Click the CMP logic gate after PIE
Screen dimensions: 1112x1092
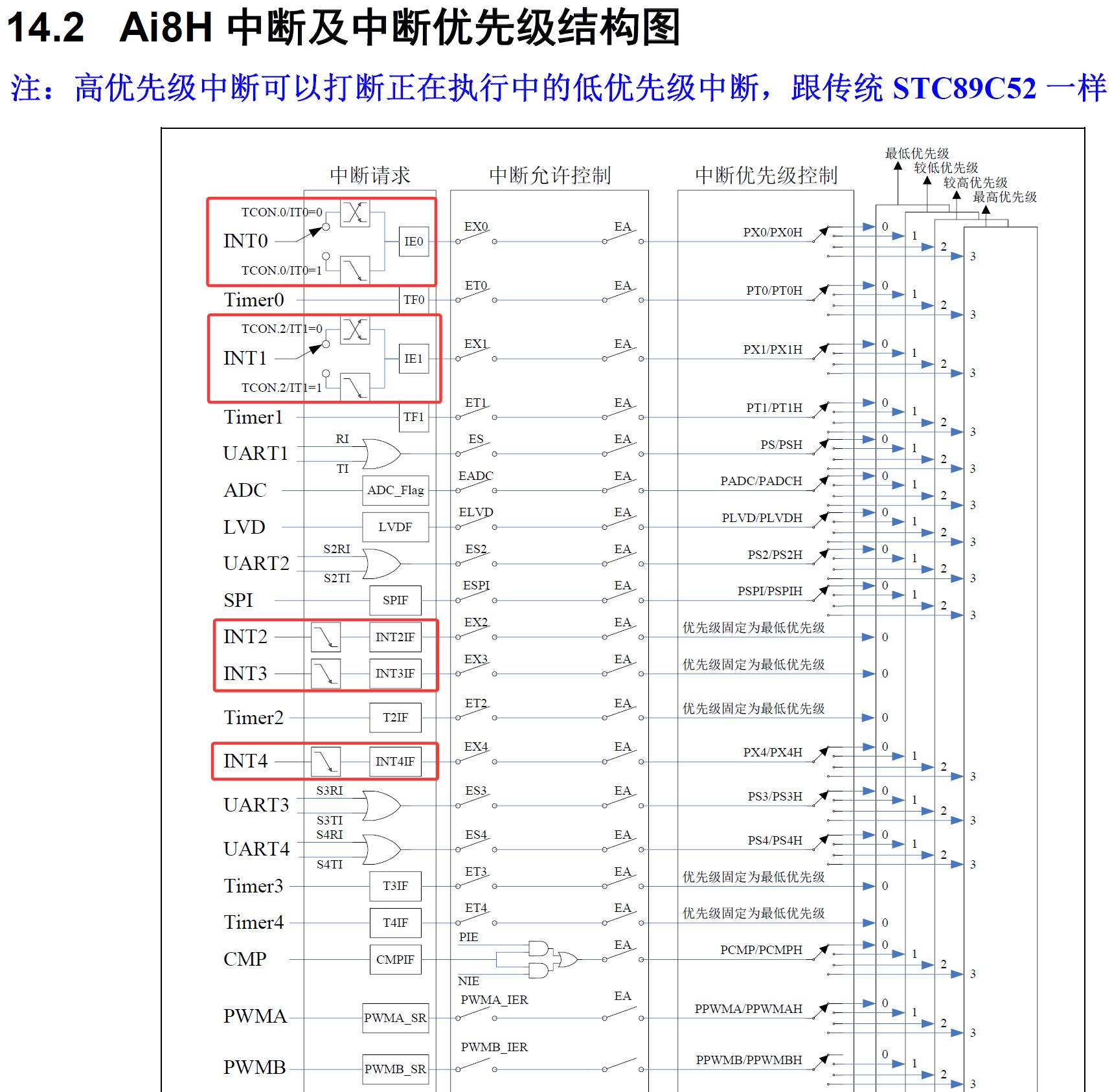538,948
